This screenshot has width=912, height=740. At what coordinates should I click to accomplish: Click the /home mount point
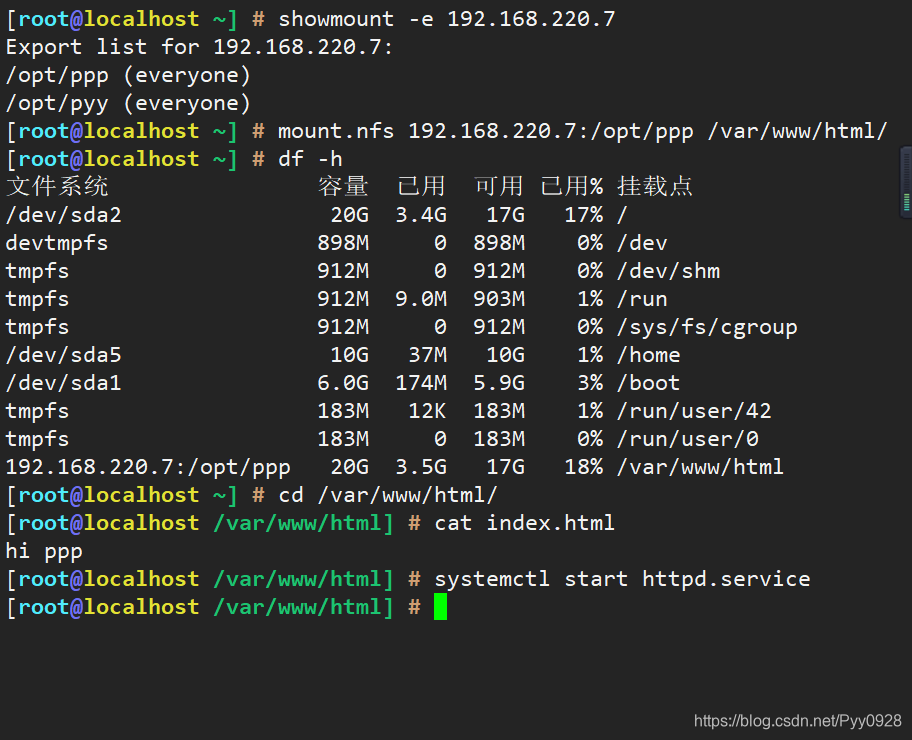[649, 355]
